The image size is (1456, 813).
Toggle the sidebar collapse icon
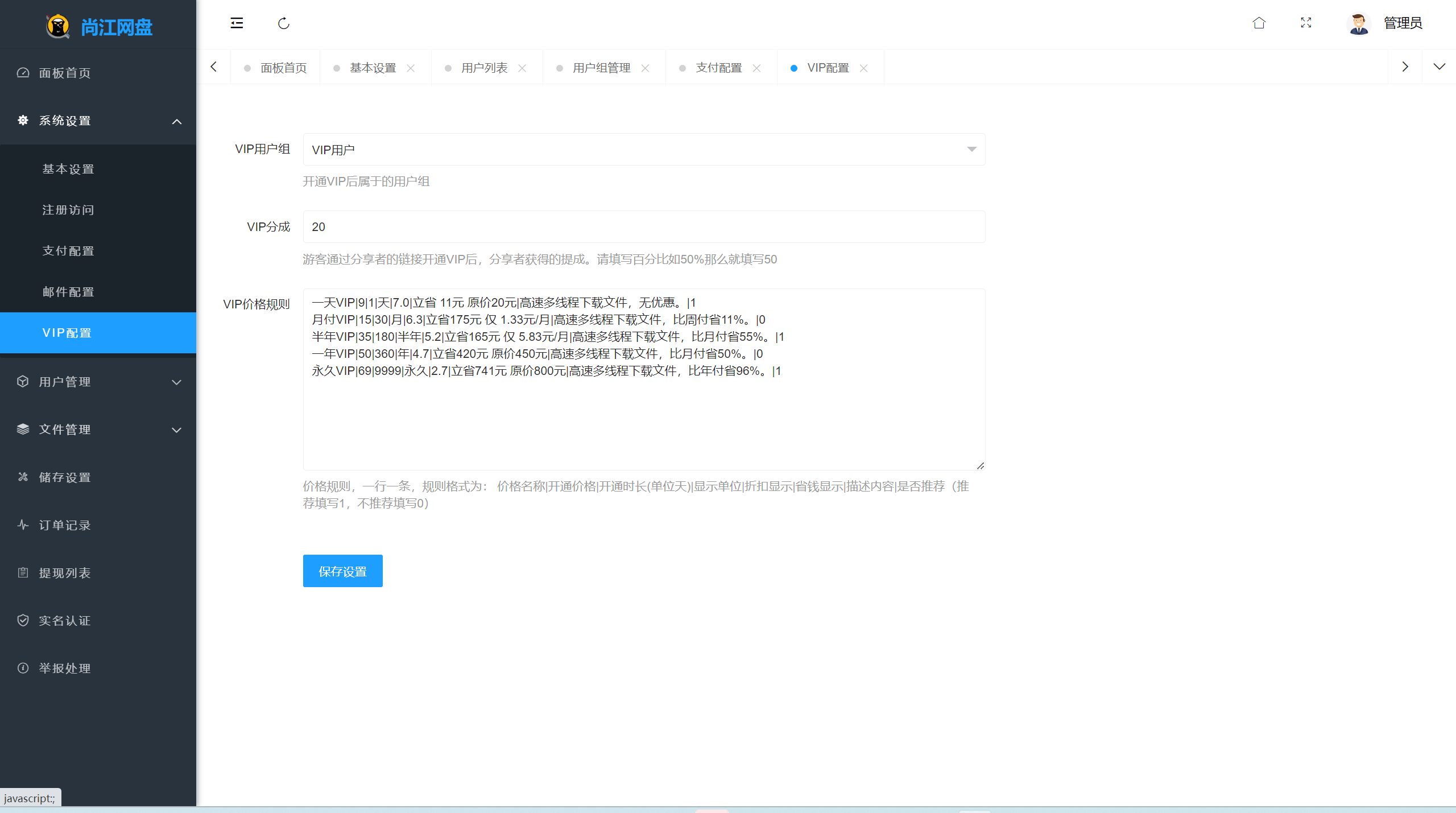(x=237, y=23)
